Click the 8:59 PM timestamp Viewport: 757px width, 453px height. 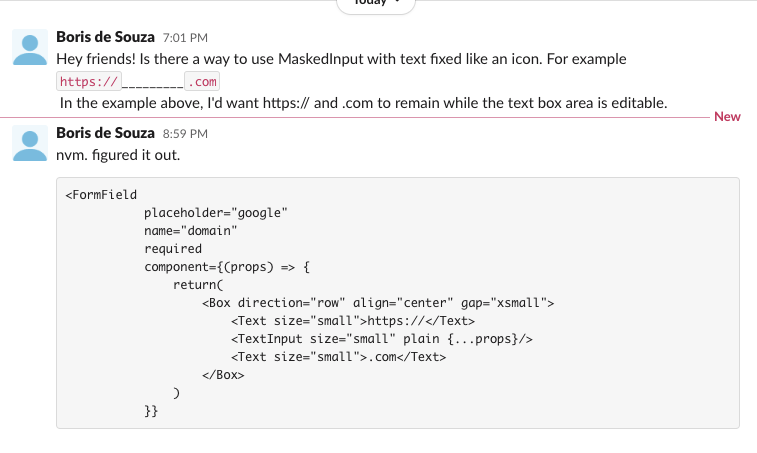pos(185,134)
